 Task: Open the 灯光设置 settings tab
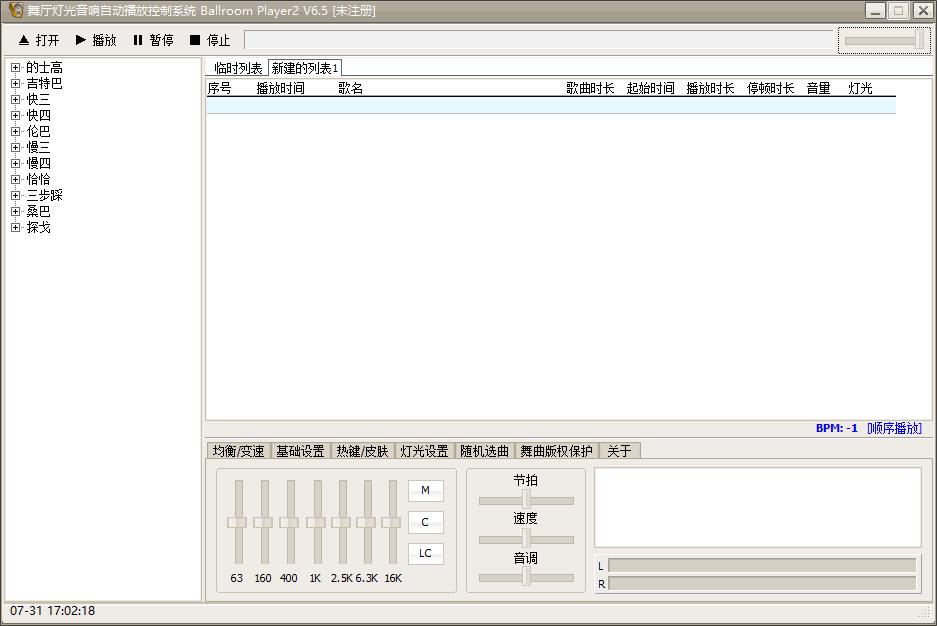pyautogui.click(x=424, y=451)
